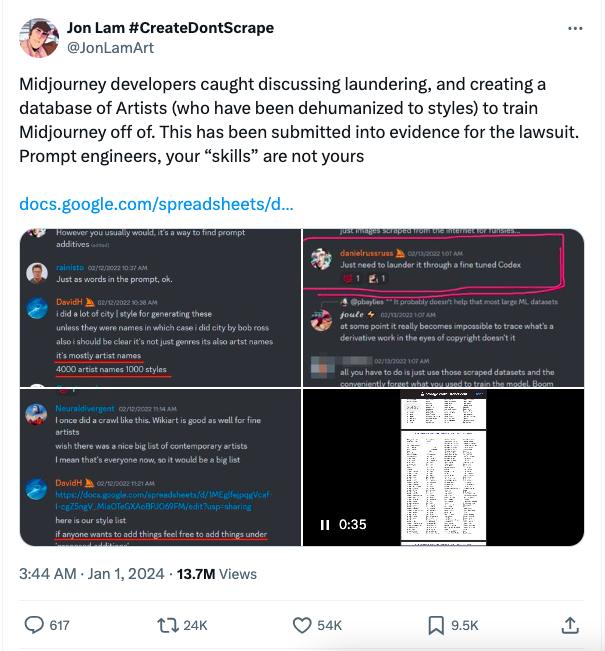Open the docs.google.com spreadsheet link
The height and width of the screenshot is (651, 605).
tap(156, 204)
